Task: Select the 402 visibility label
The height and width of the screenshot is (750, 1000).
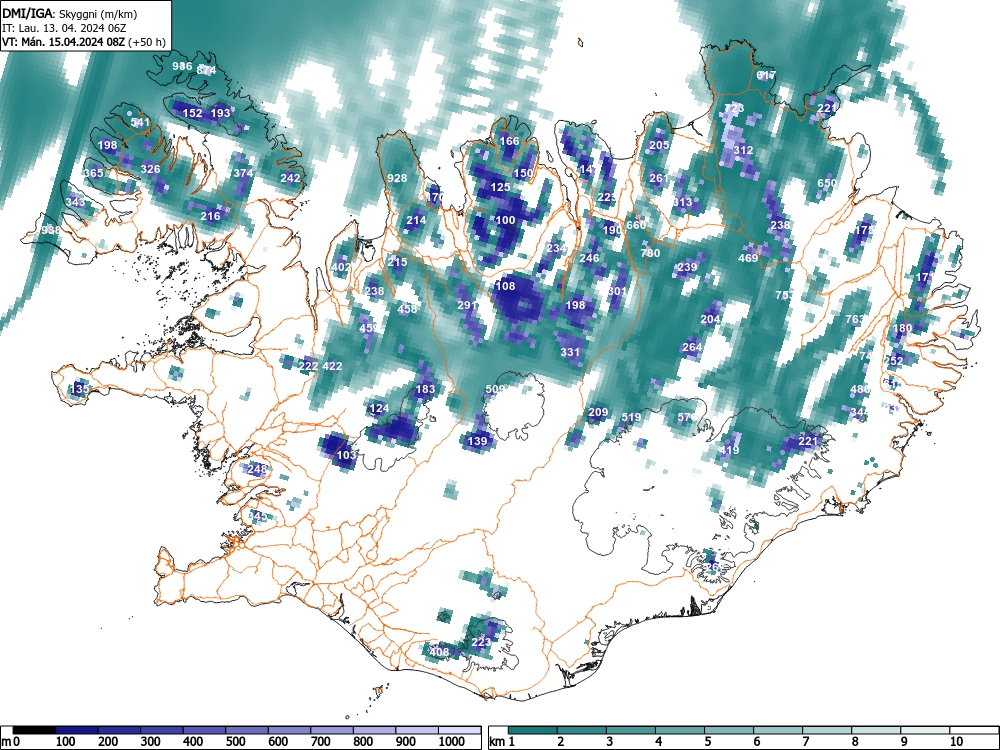Action: (x=341, y=267)
